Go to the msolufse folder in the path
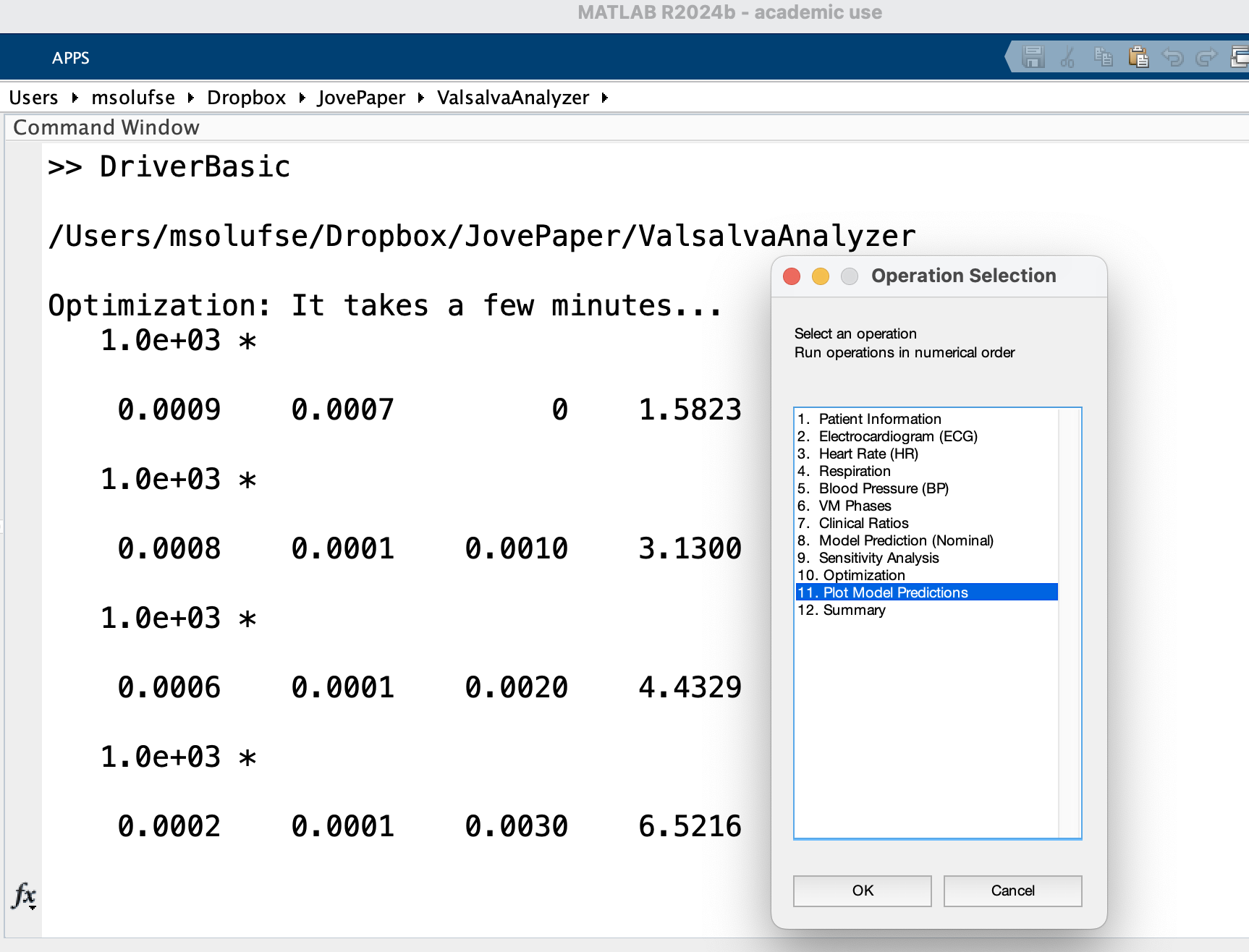 [133, 98]
